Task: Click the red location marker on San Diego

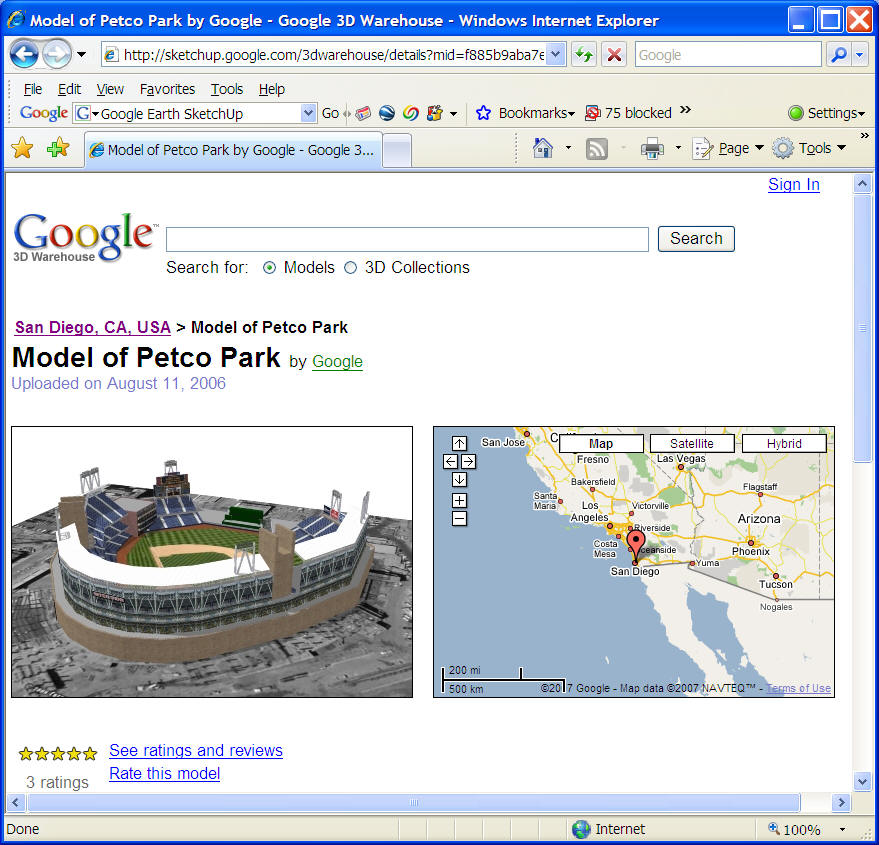Action: (635, 546)
